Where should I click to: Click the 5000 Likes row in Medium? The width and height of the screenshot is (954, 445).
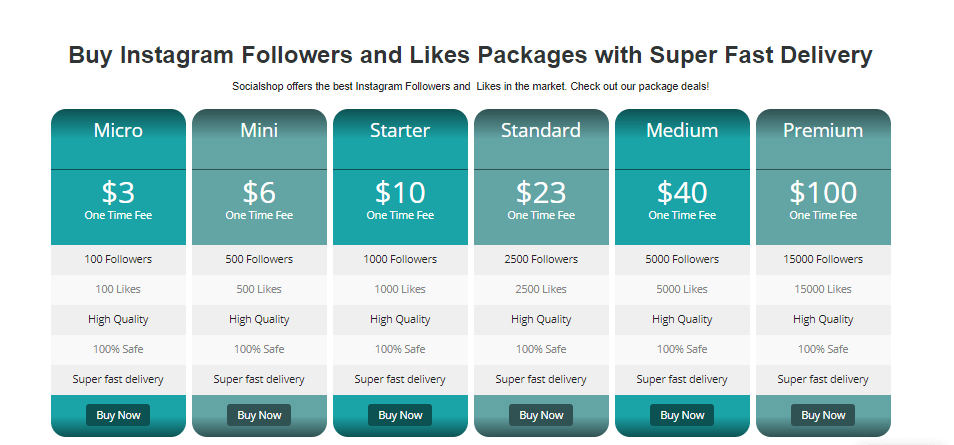tap(682, 289)
